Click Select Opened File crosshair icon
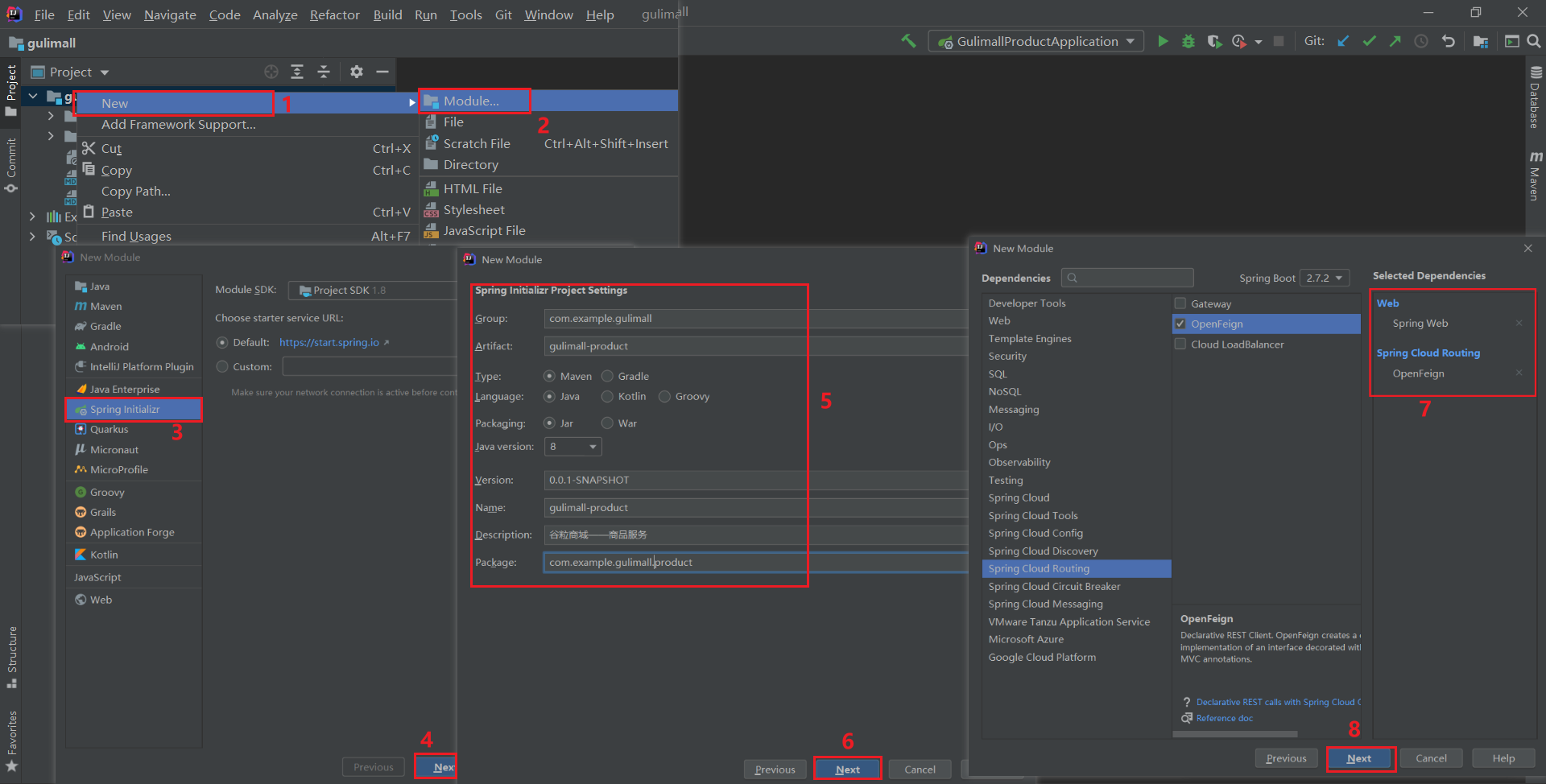 271,72
